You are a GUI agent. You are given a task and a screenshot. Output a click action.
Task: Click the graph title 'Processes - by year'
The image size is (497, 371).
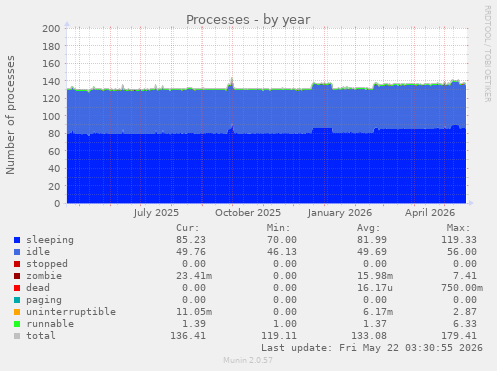[248, 20]
